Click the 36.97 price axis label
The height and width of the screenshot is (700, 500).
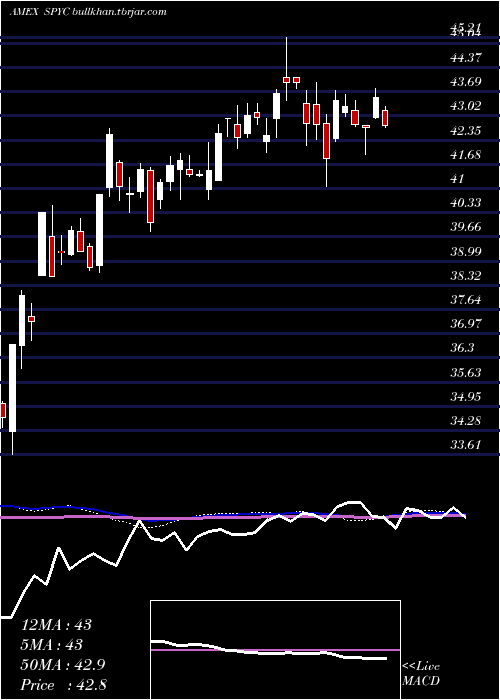click(466, 323)
